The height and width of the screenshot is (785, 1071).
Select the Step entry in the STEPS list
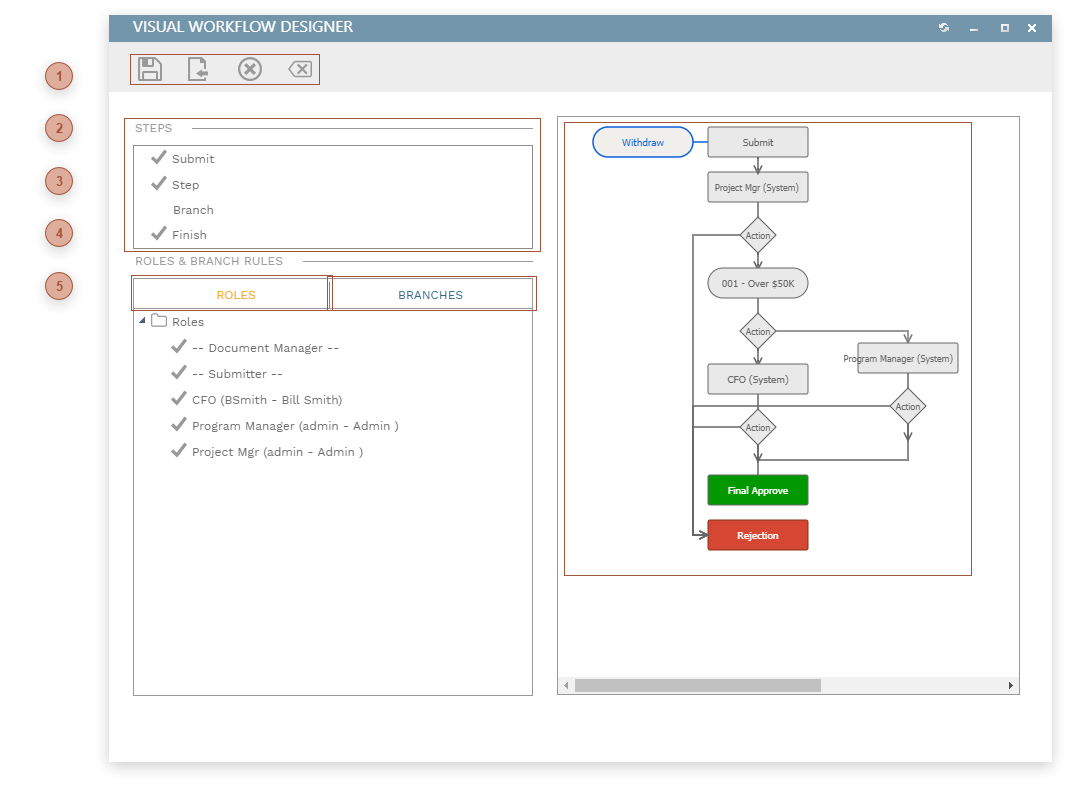186,184
